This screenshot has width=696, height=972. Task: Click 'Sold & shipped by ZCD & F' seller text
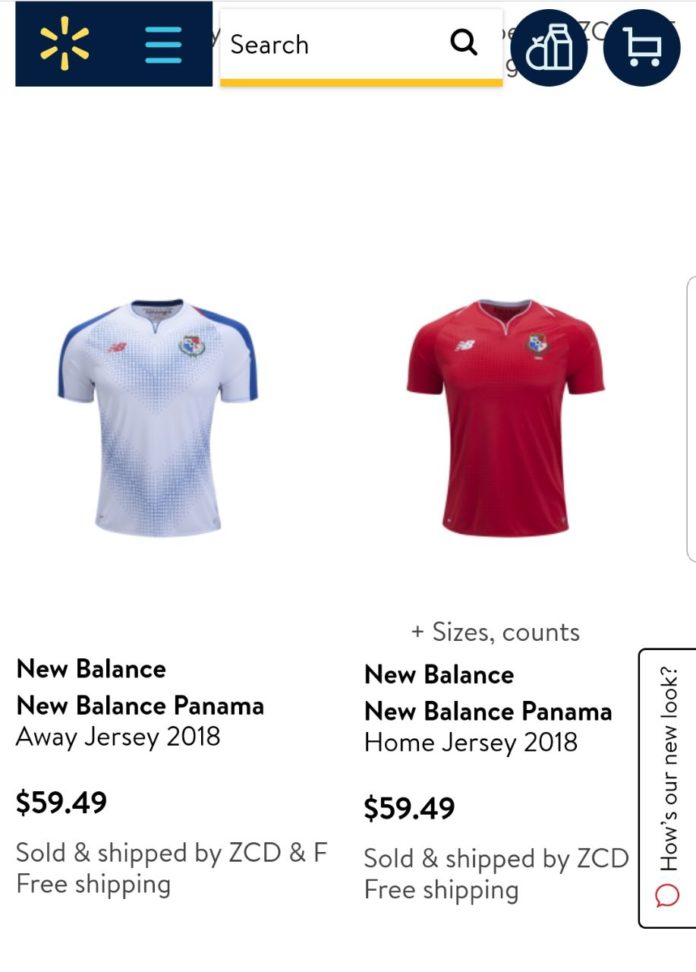click(172, 853)
